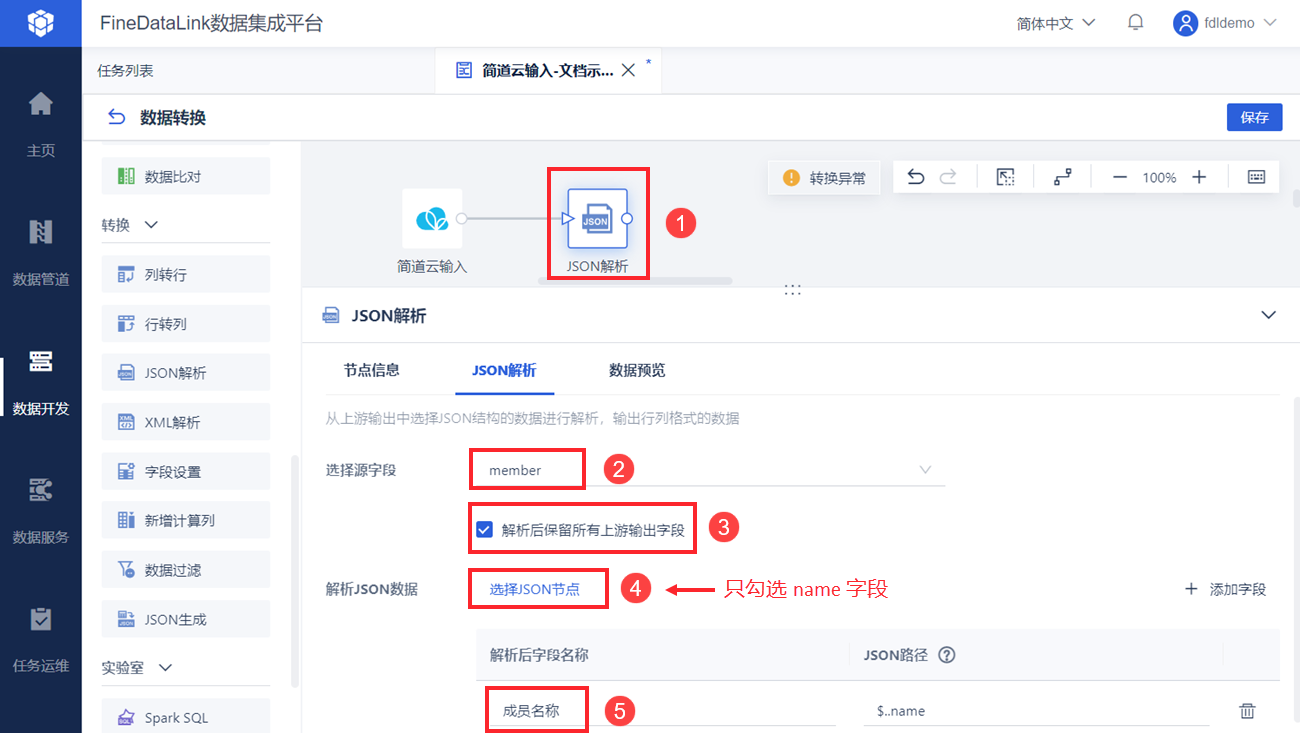Screen dimensions: 1300x733
Task: Collapse the 转换 operator group
Action: pos(151,225)
